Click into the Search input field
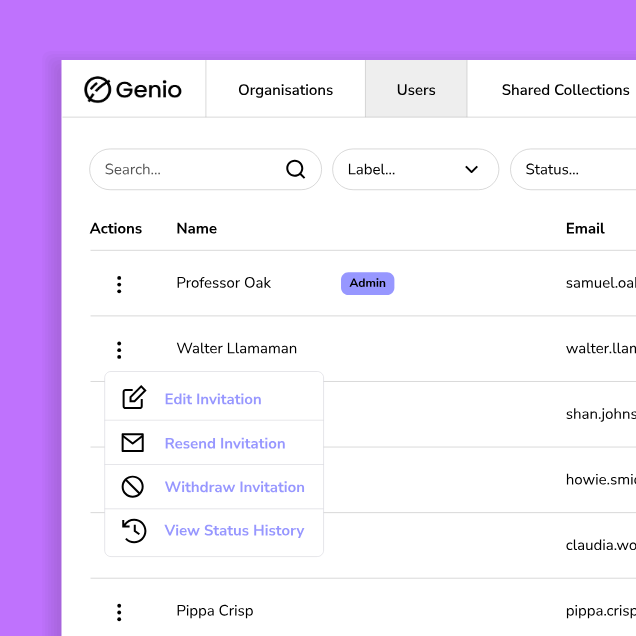The width and height of the screenshot is (636, 636). click(x=190, y=170)
